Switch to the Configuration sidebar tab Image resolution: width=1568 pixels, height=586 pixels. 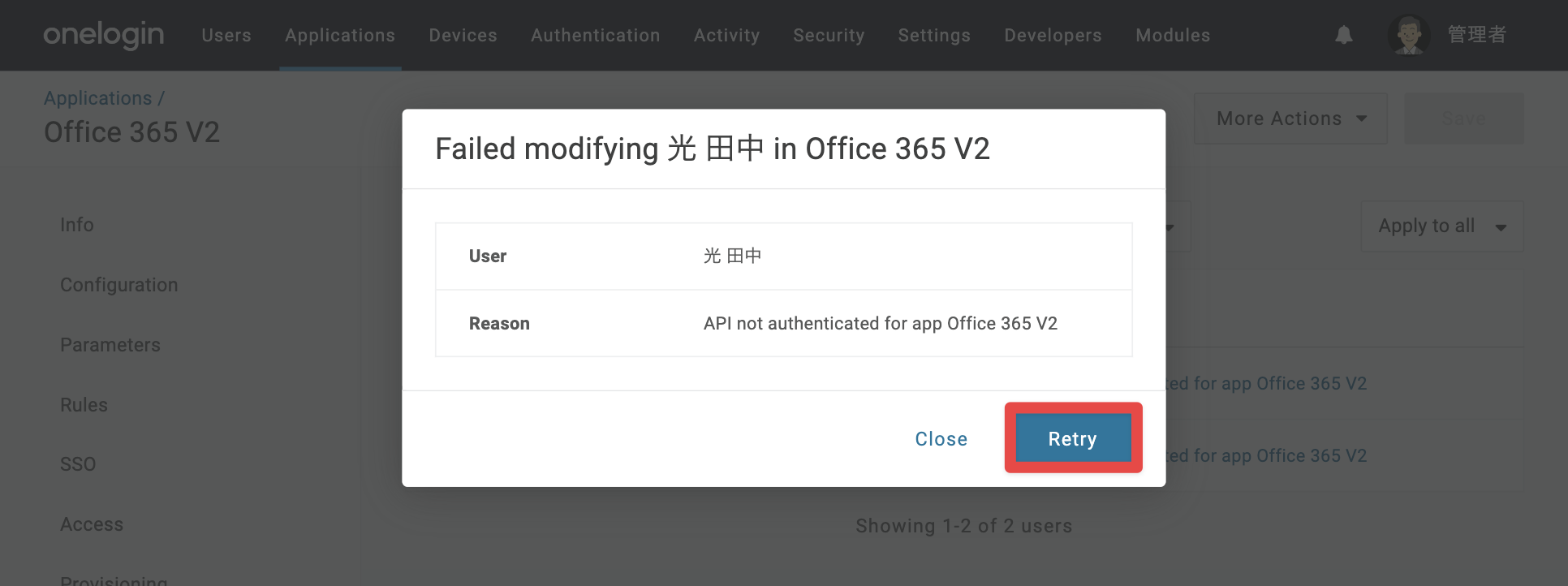click(119, 285)
